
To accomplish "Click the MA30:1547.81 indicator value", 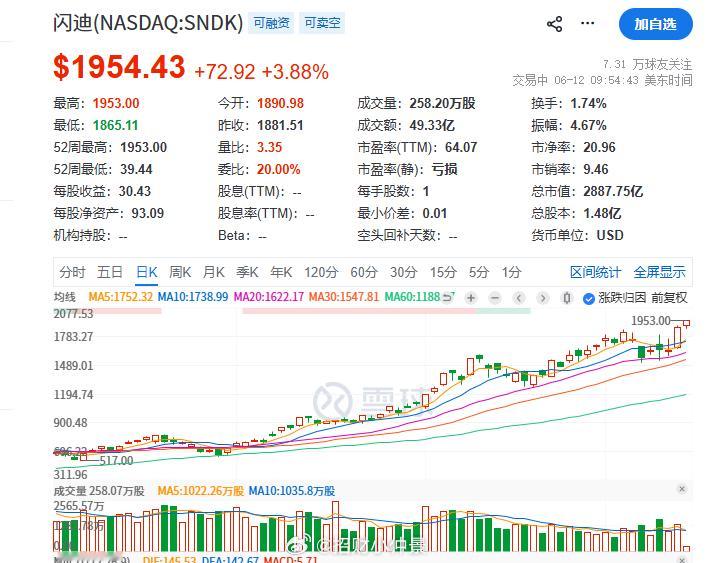I will point(344,297).
